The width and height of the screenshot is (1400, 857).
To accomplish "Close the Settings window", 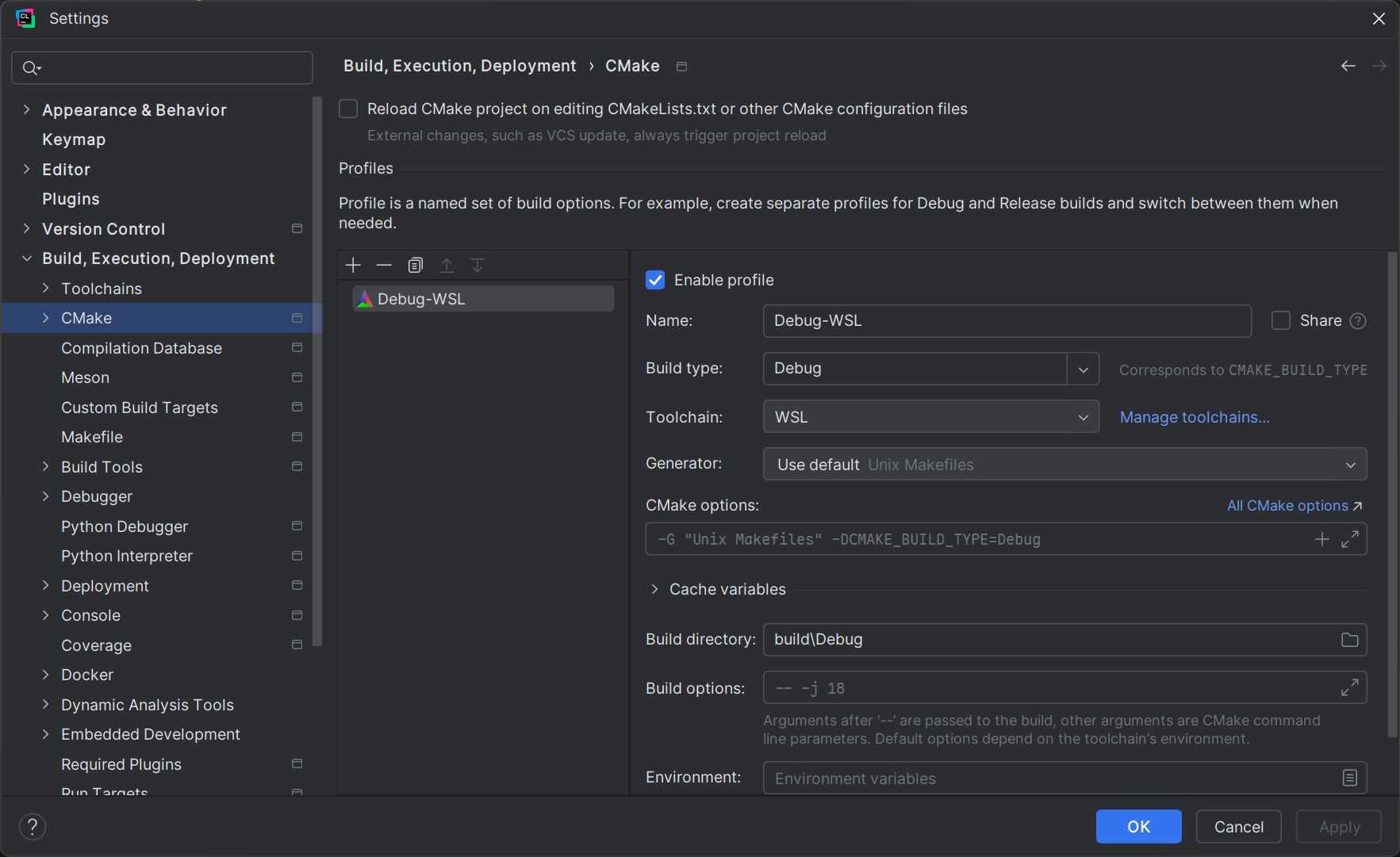I will pos(1379,18).
